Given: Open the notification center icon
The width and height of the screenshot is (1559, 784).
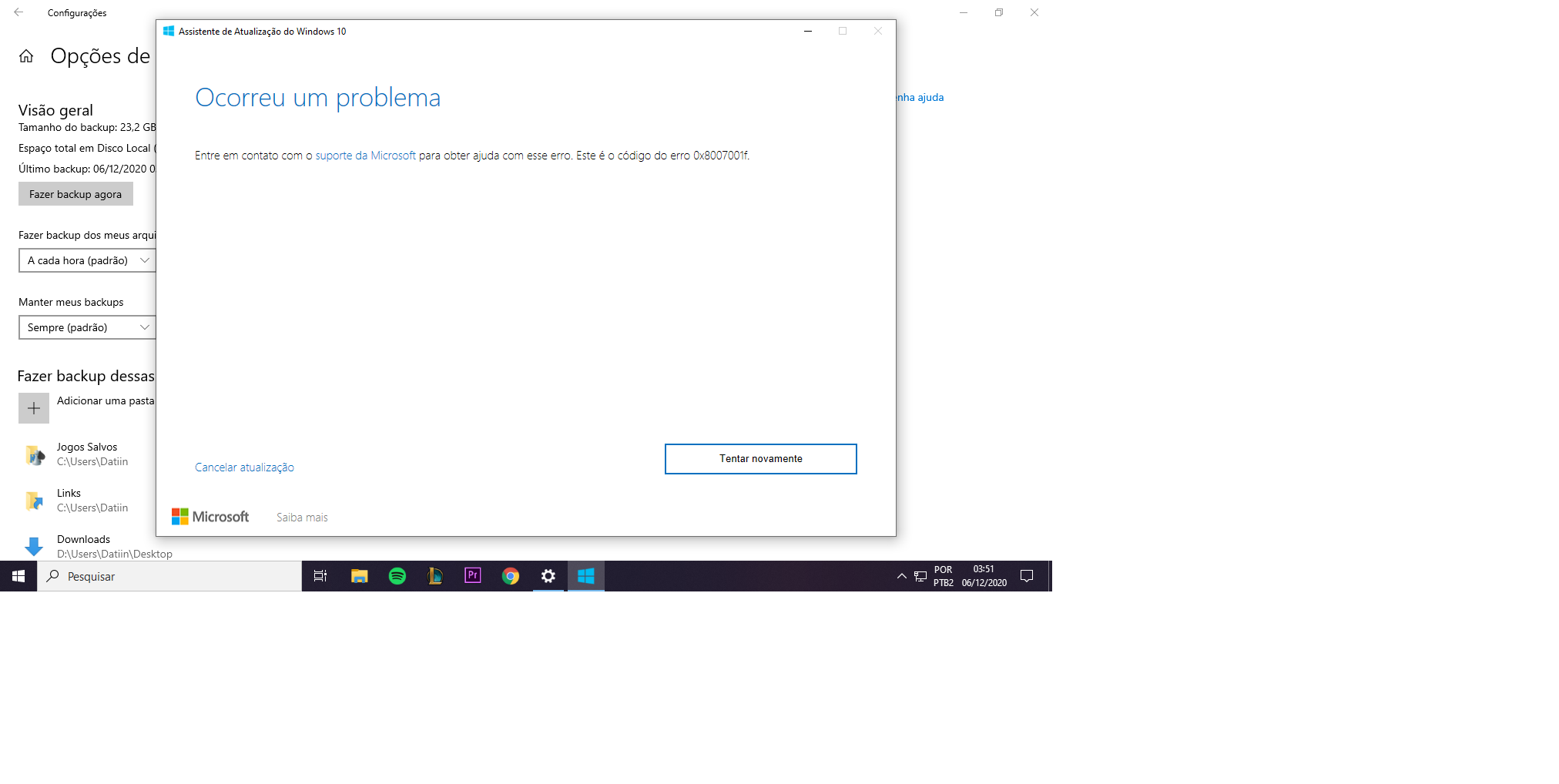Looking at the screenshot, I should [x=1027, y=576].
